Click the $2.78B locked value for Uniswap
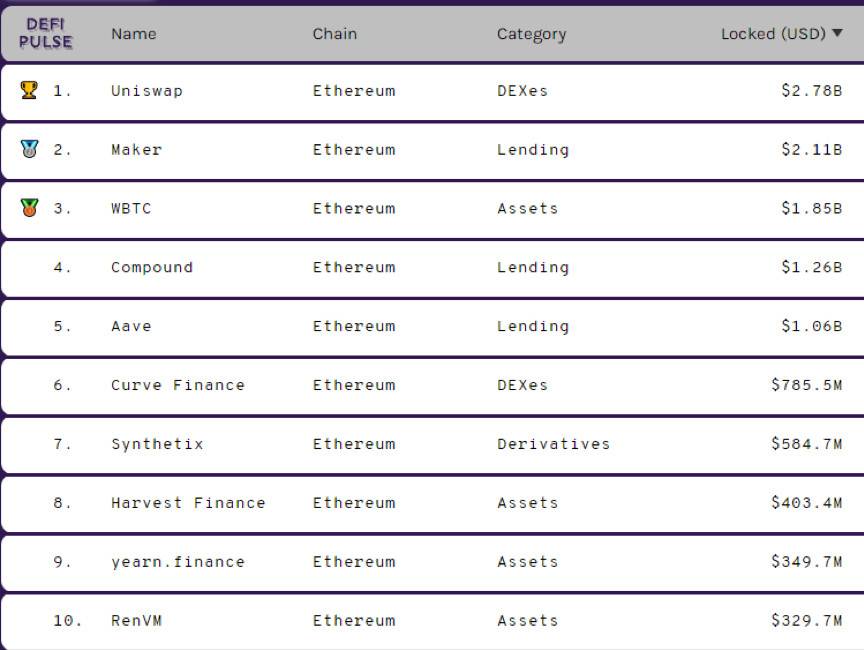The height and width of the screenshot is (650, 864). pos(812,90)
